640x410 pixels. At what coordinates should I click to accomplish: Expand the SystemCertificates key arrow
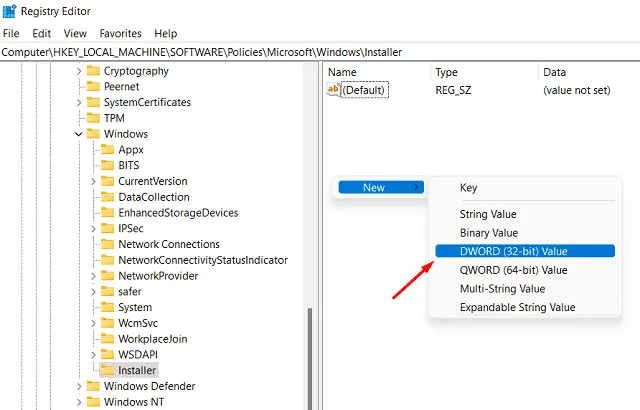pos(79,102)
